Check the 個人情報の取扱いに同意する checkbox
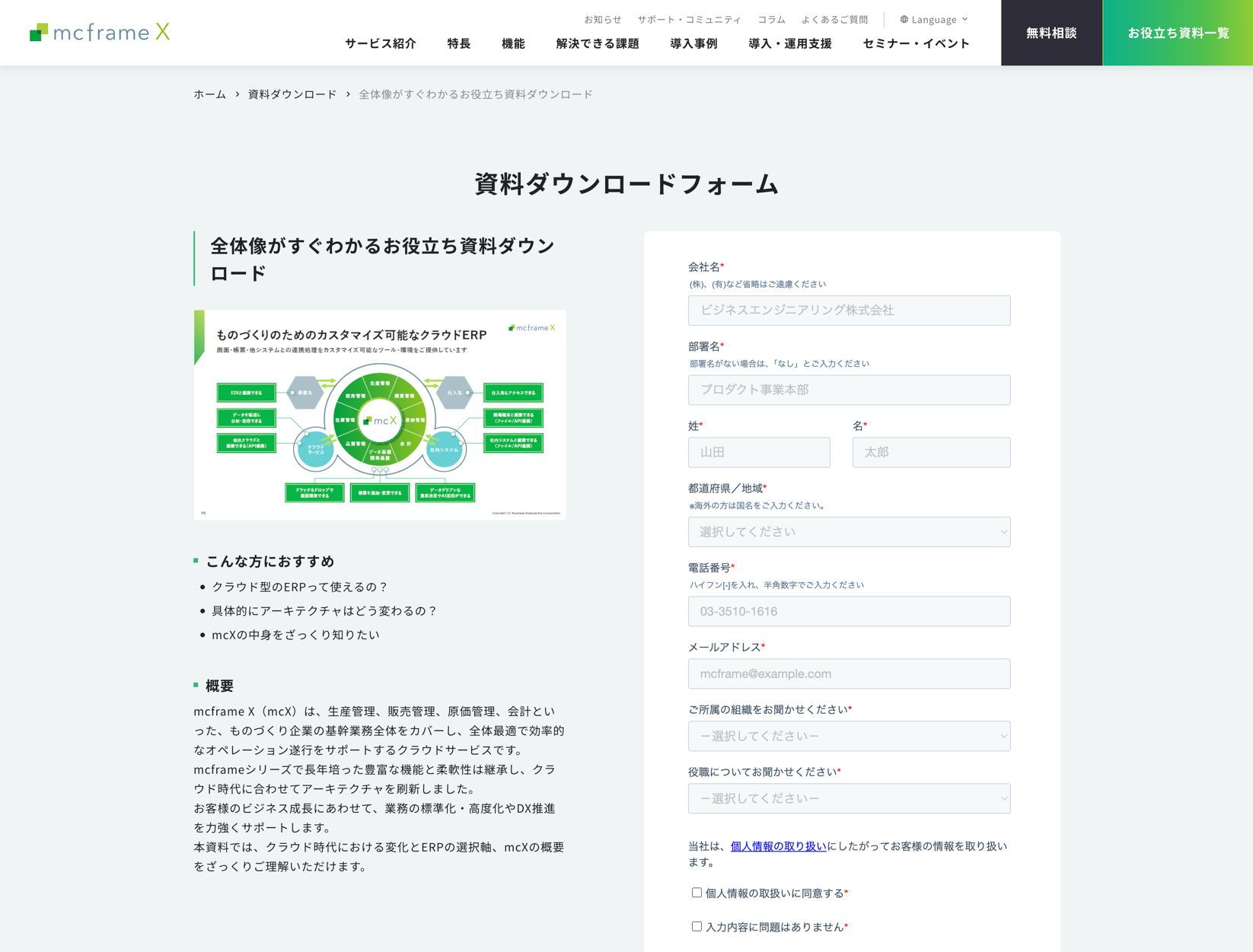Image resolution: width=1253 pixels, height=952 pixels. pos(697,893)
